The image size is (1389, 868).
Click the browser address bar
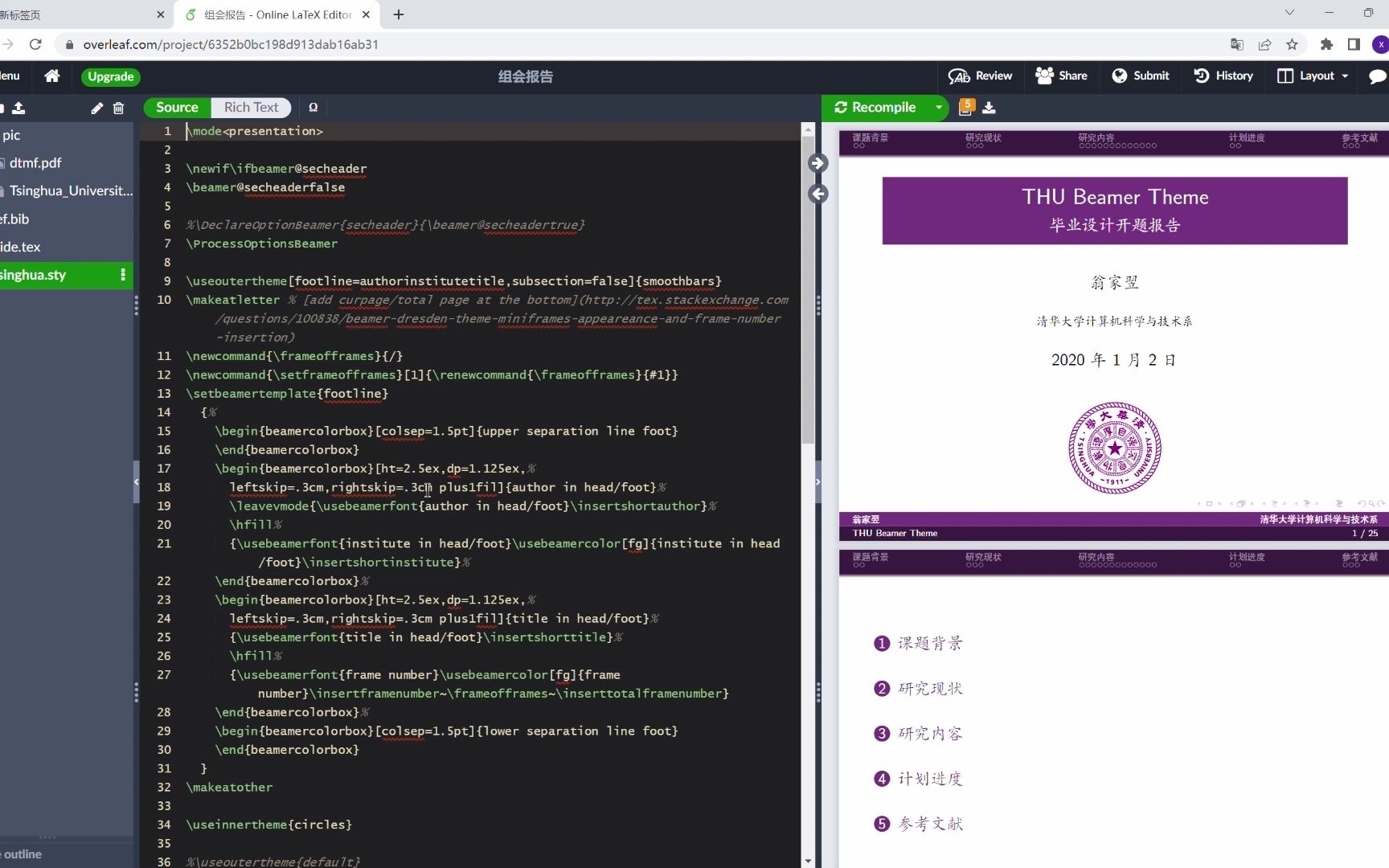[643, 44]
